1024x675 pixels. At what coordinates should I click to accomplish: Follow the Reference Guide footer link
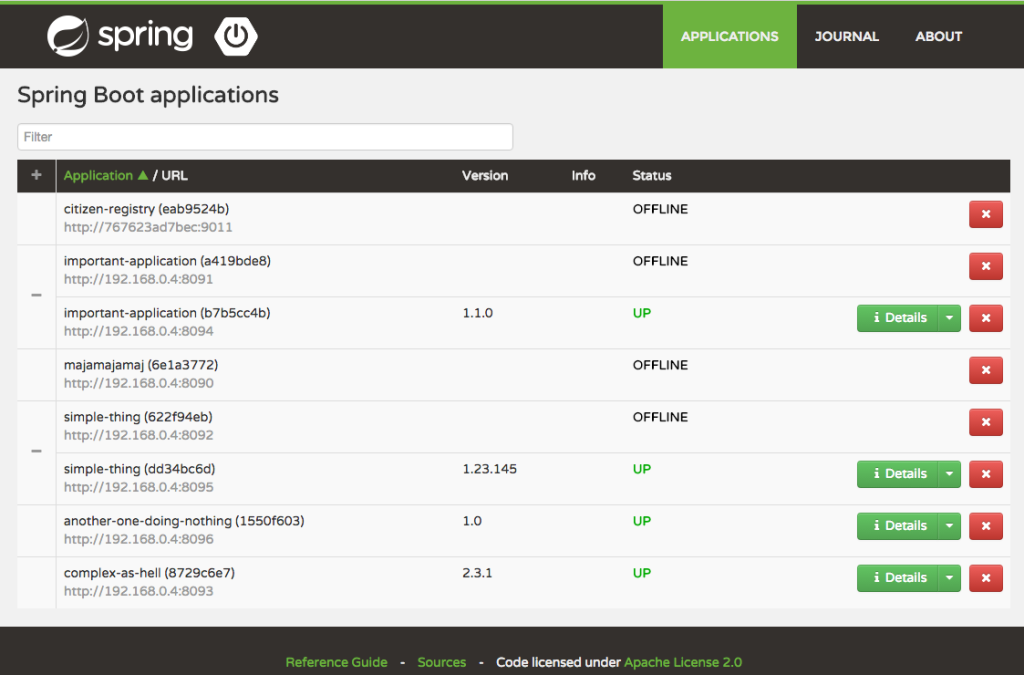click(336, 662)
